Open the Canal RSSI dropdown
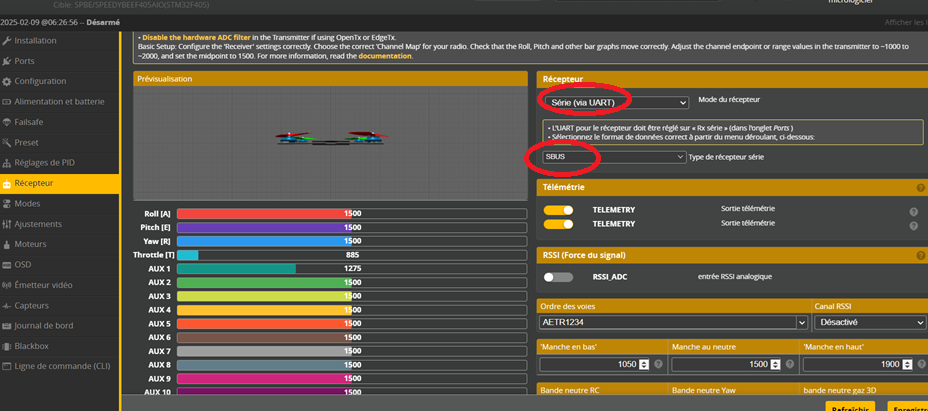 pos(869,322)
